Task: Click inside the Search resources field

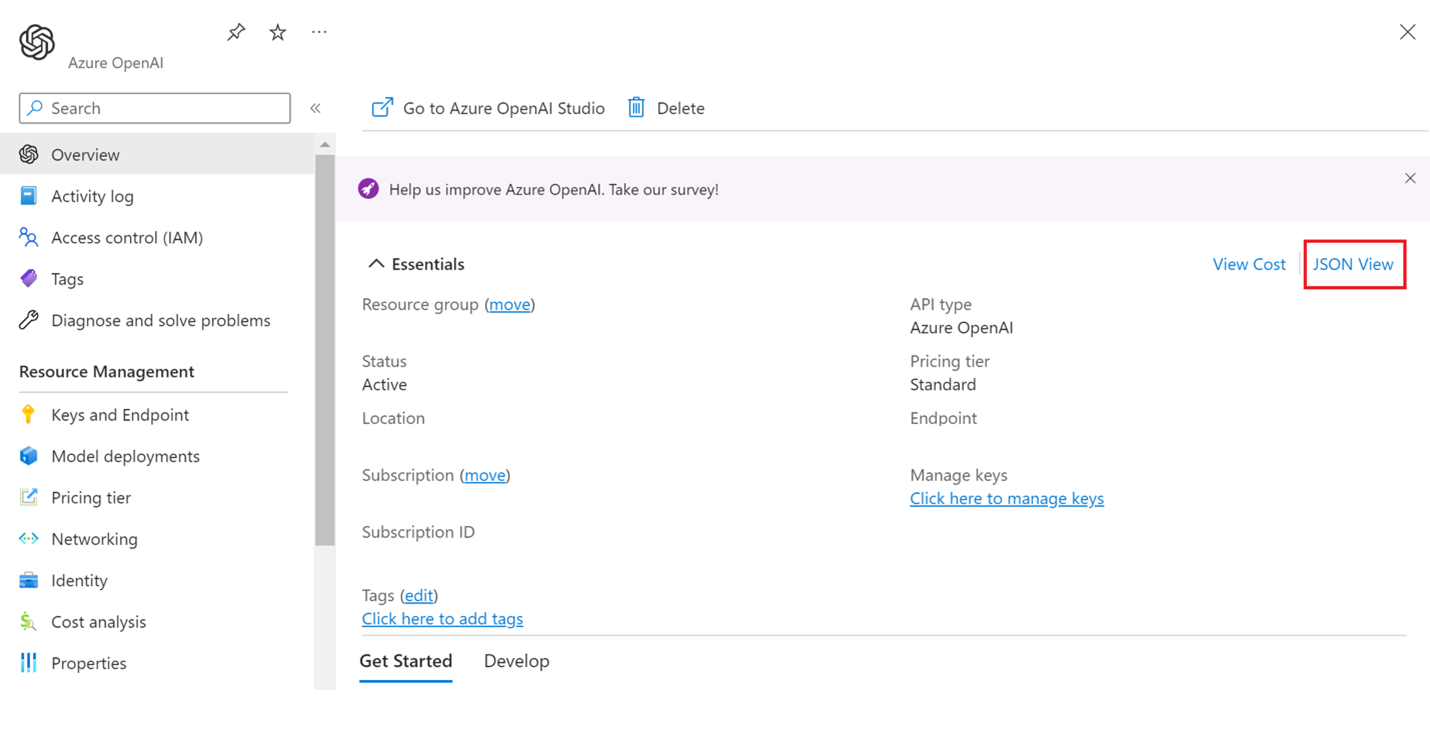Action: [154, 107]
